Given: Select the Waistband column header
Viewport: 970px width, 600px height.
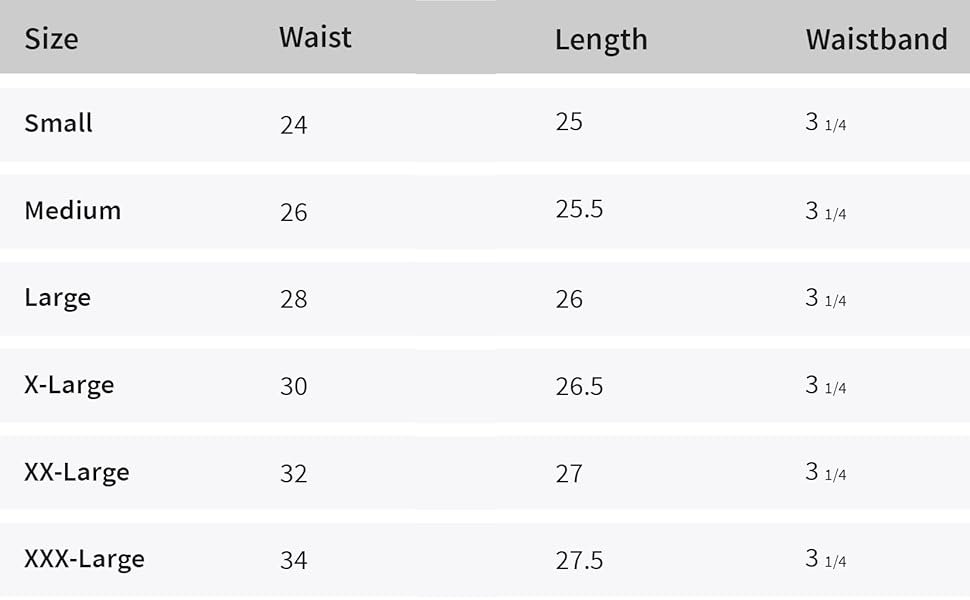Looking at the screenshot, I should tap(876, 39).
